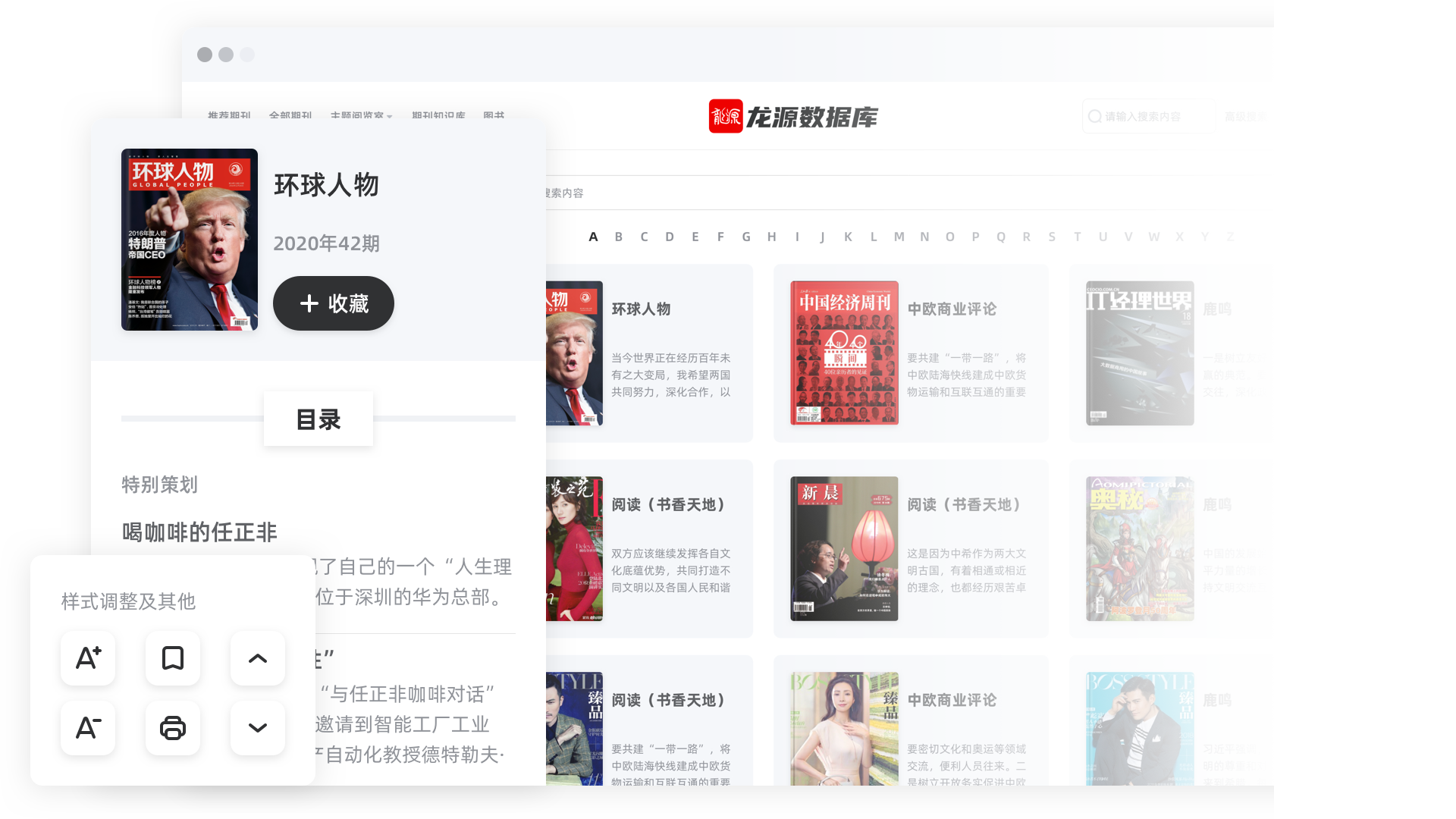Select letter O in alphabet index
Screen dimensions: 1456x819
pyautogui.click(x=950, y=237)
